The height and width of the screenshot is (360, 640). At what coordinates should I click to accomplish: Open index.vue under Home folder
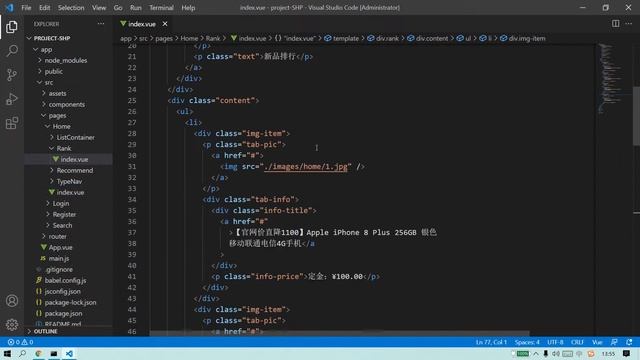pyautogui.click(x=70, y=192)
